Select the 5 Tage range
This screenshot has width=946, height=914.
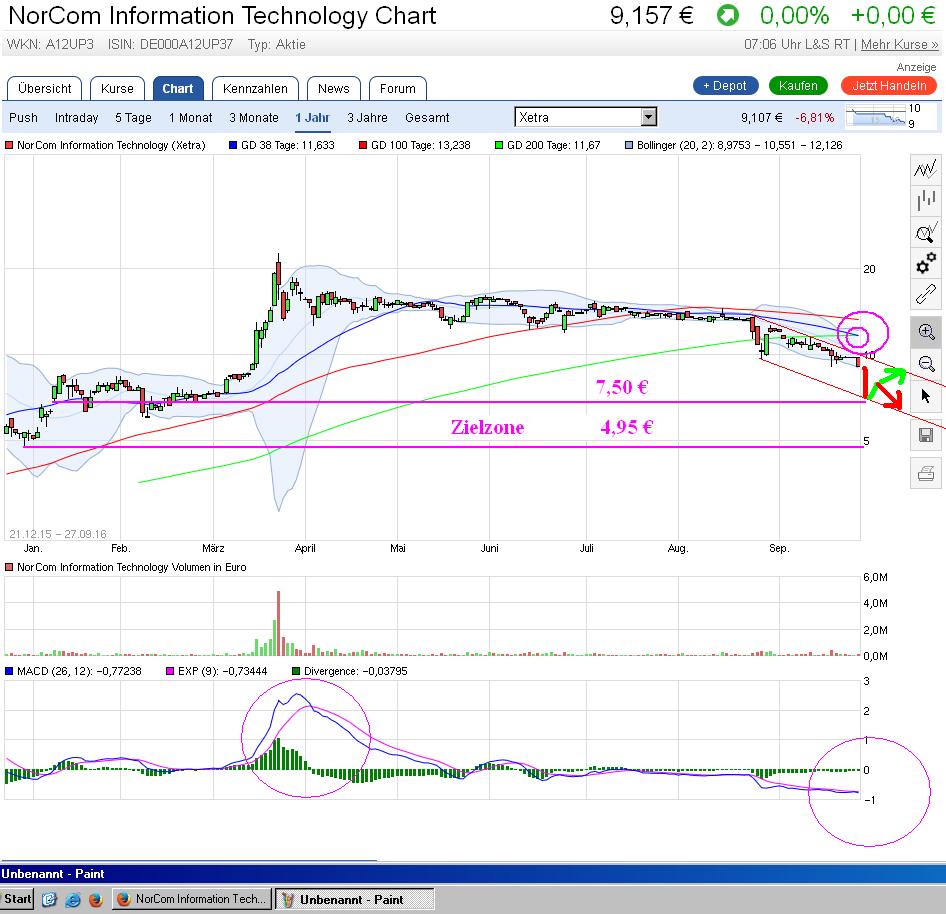click(x=133, y=118)
